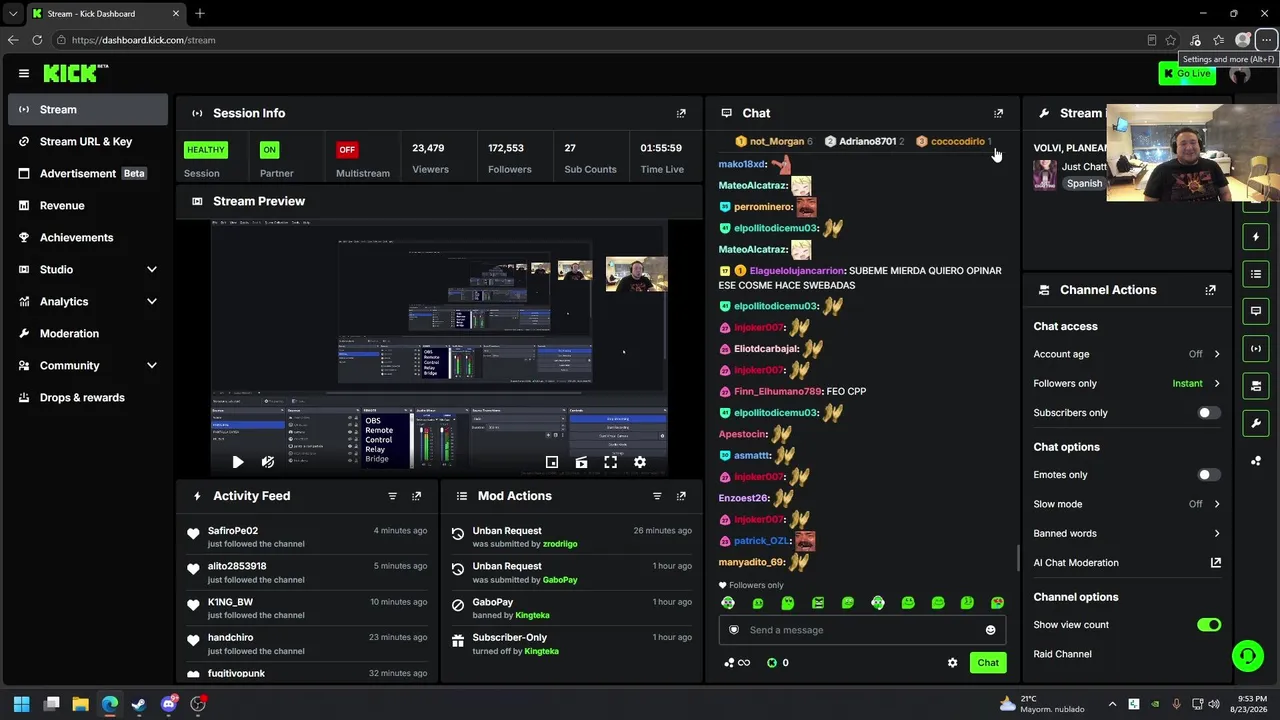Open the list Mod Actions widget icon
This screenshot has height=720, width=1280.
pyautogui.click(x=1256, y=274)
